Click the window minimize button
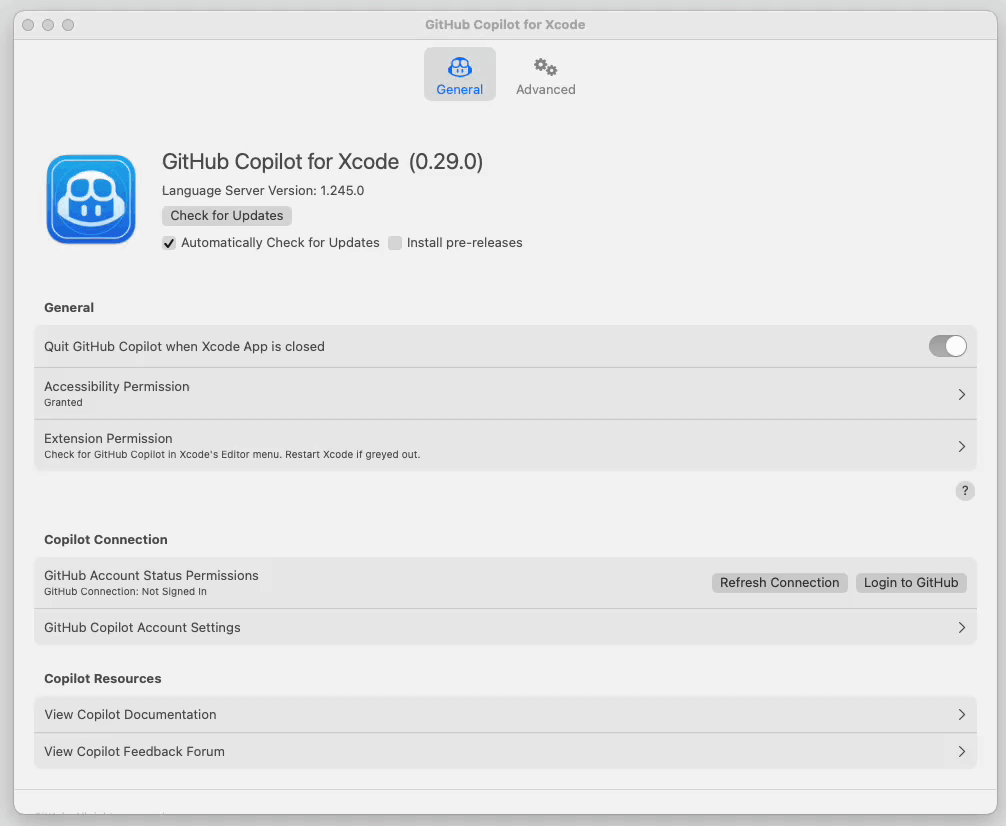Viewport: 1006px width, 826px height. click(48, 25)
